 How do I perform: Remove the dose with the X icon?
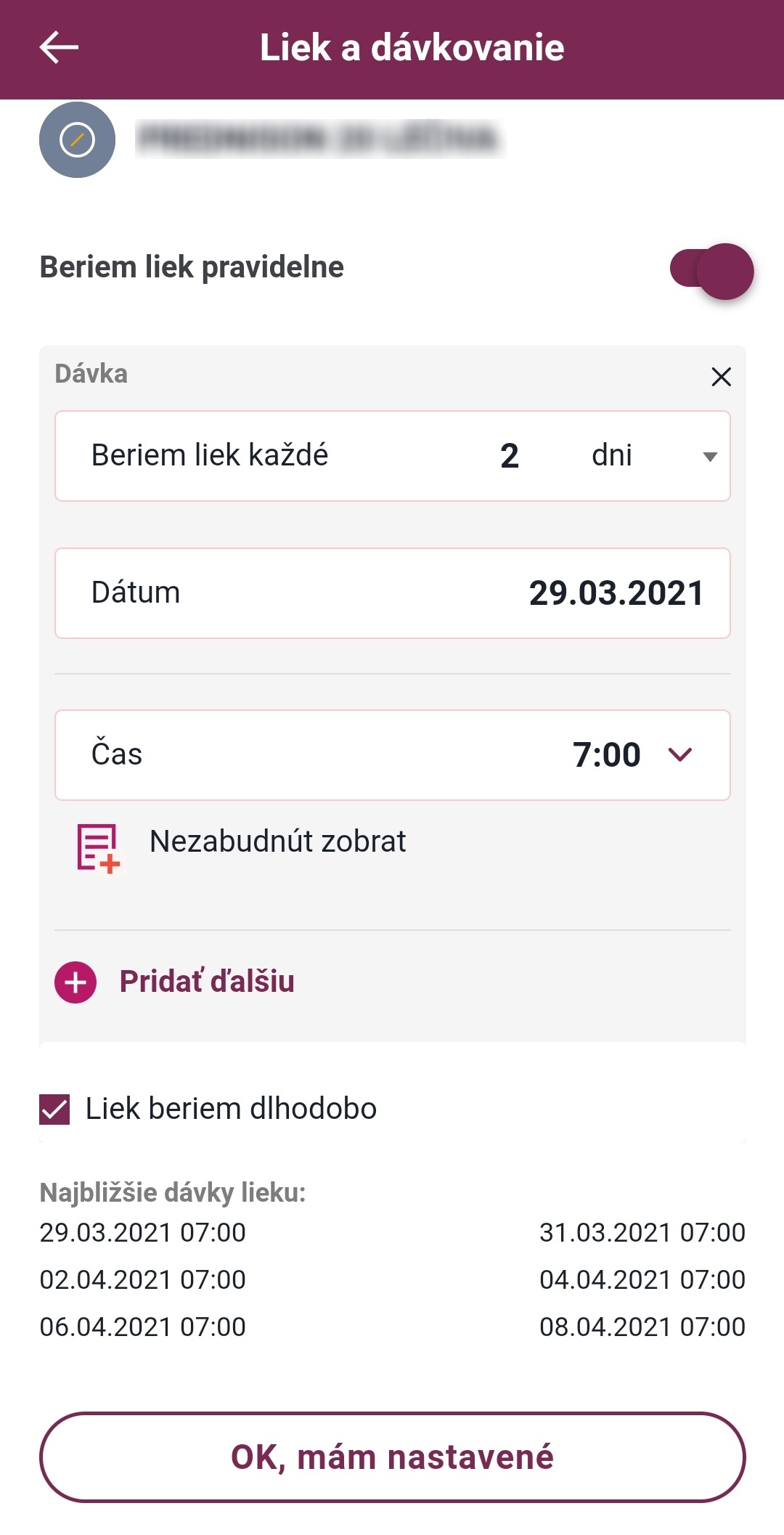(721, 377)
